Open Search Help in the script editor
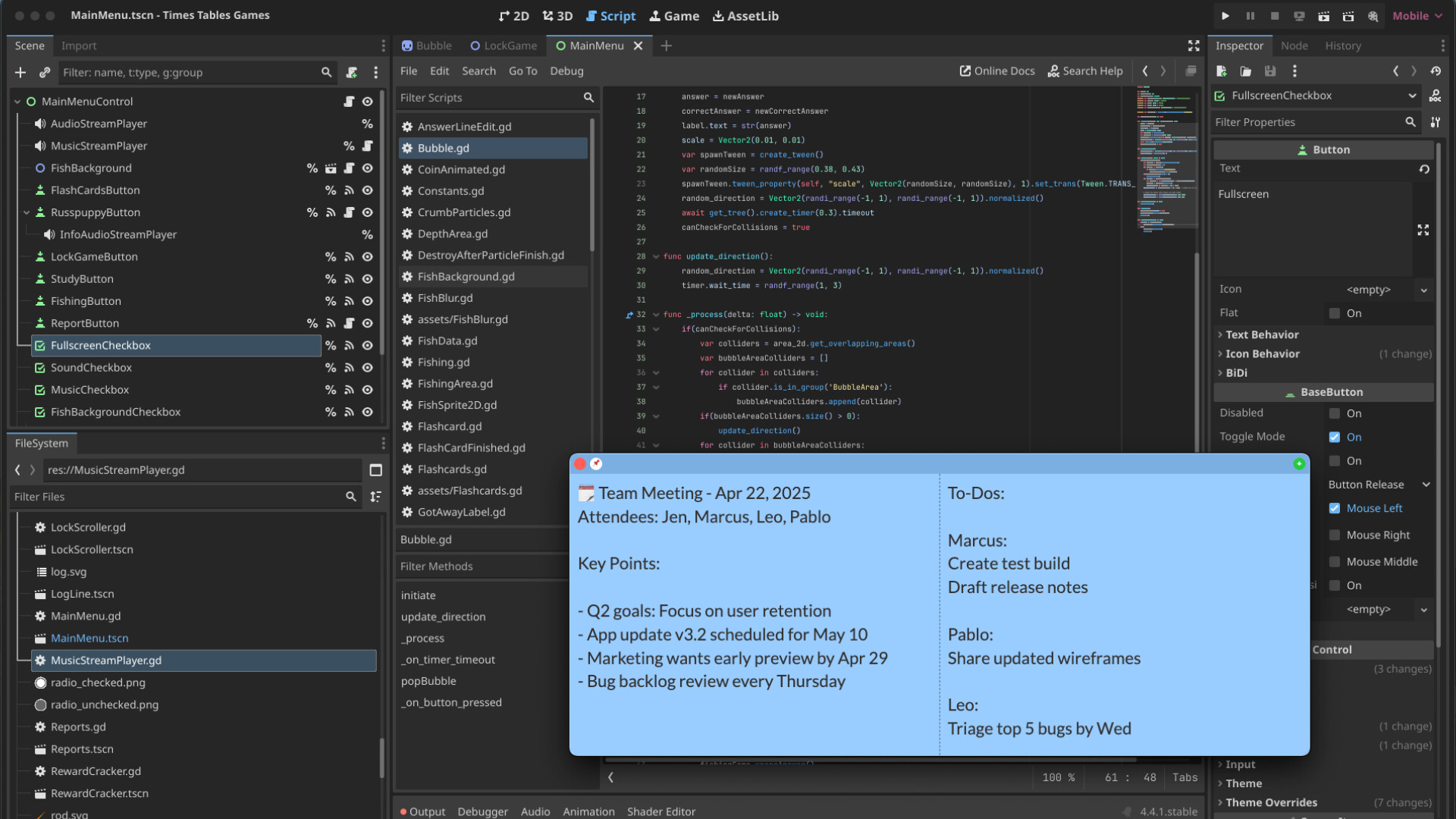The height and width of the screenshot is (819, 1456). click(x=1085, y=71)
